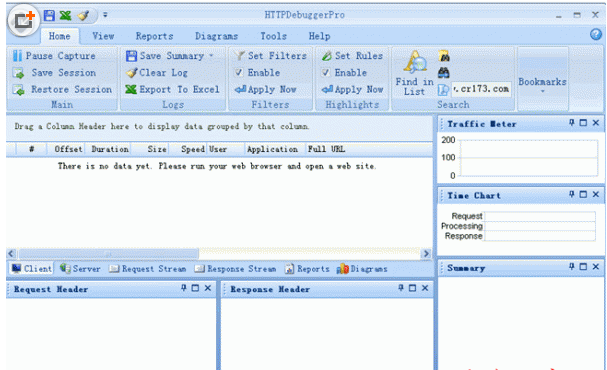607x370 pixels.
Task: Select the Client bottom tab
Action: click(32, 269)
